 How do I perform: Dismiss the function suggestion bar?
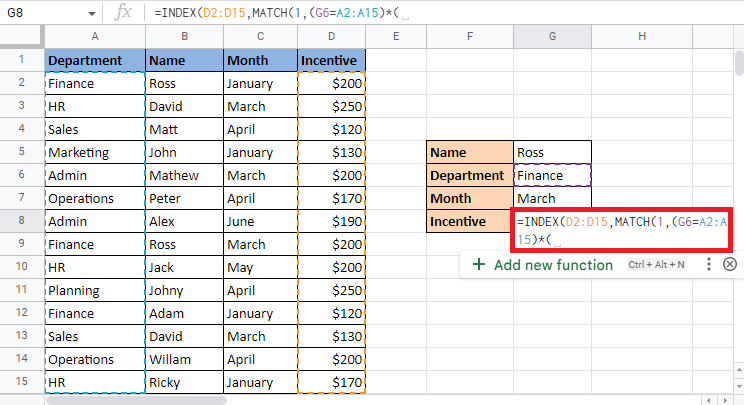(729, 264)
